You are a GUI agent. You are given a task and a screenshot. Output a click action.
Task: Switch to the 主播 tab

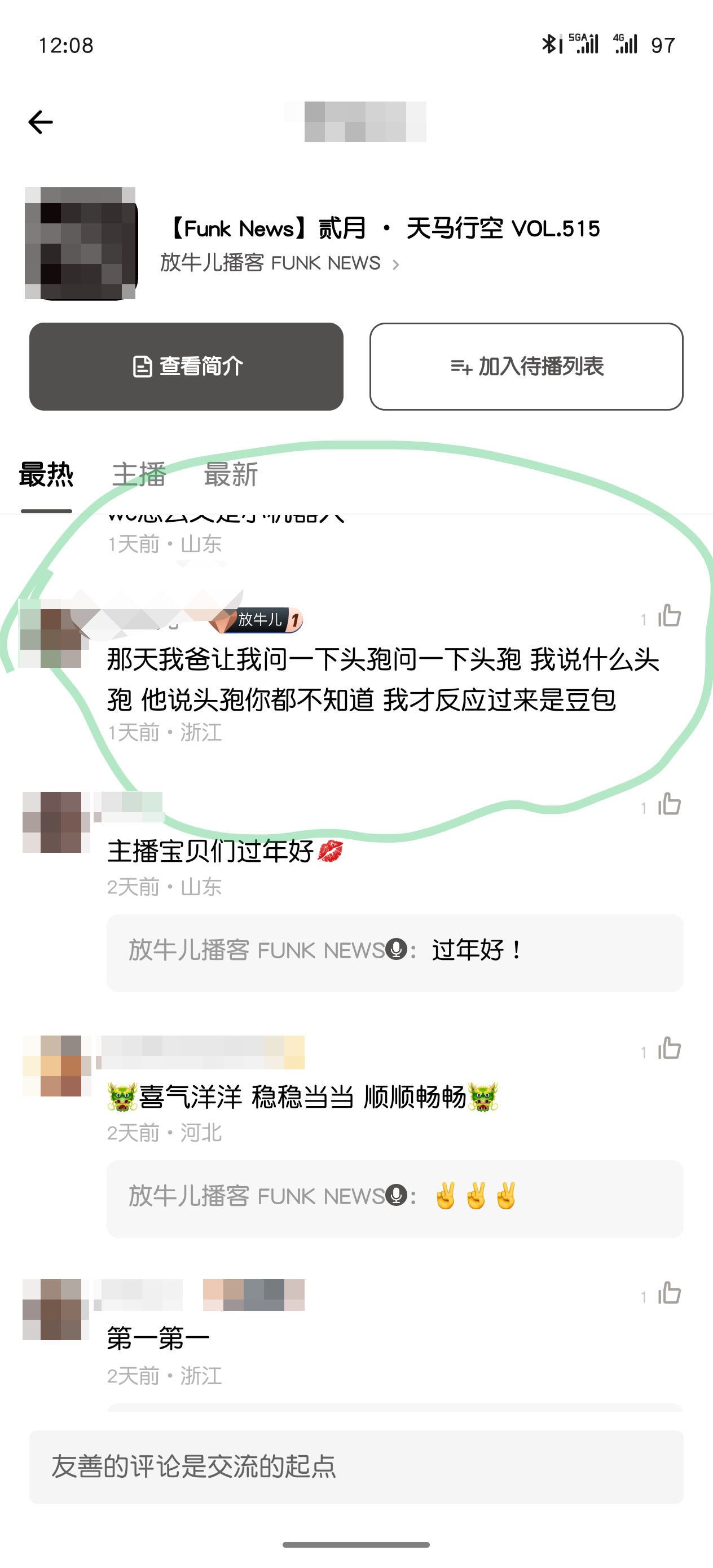[x=139, y=475]
